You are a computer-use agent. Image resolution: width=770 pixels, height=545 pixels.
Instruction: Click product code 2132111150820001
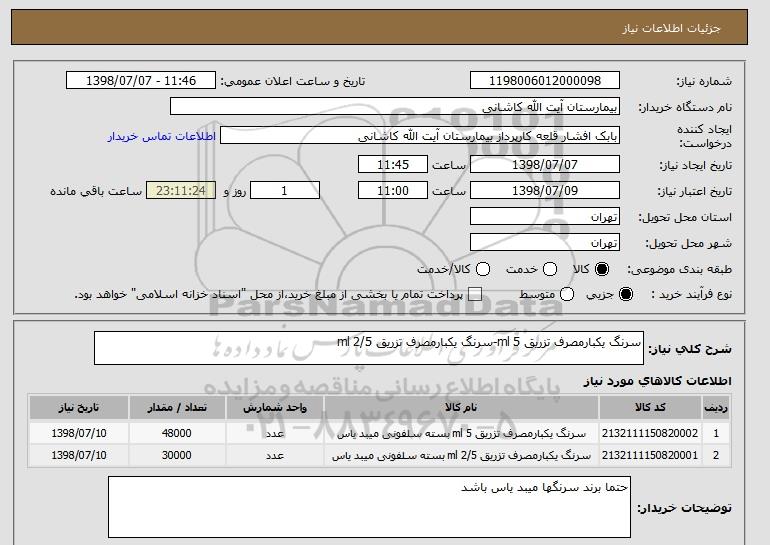point(650,456)
